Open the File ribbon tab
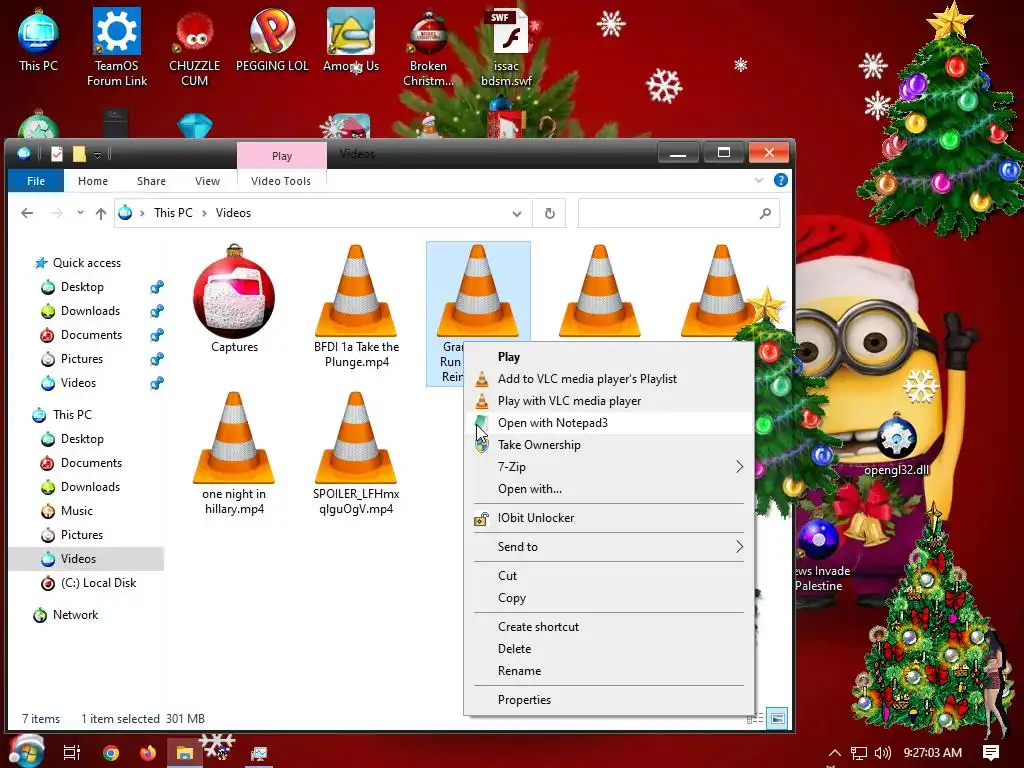This screenshot has width=1024, height=768. [36, 181]
